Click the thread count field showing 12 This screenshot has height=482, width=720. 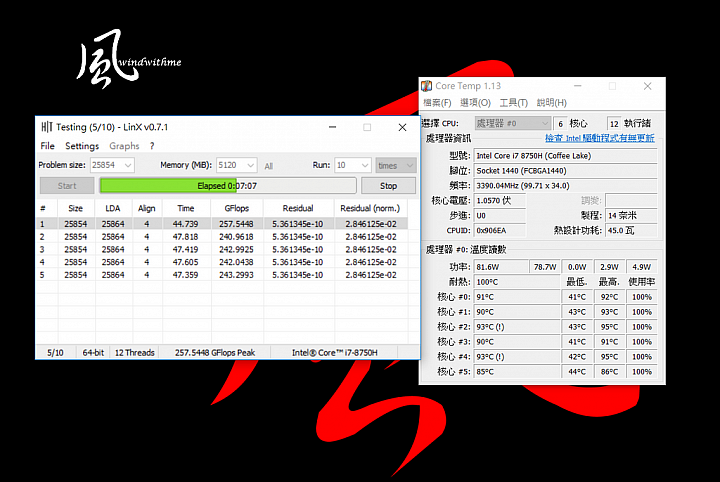pyautogui.click(x=614, y=123)
